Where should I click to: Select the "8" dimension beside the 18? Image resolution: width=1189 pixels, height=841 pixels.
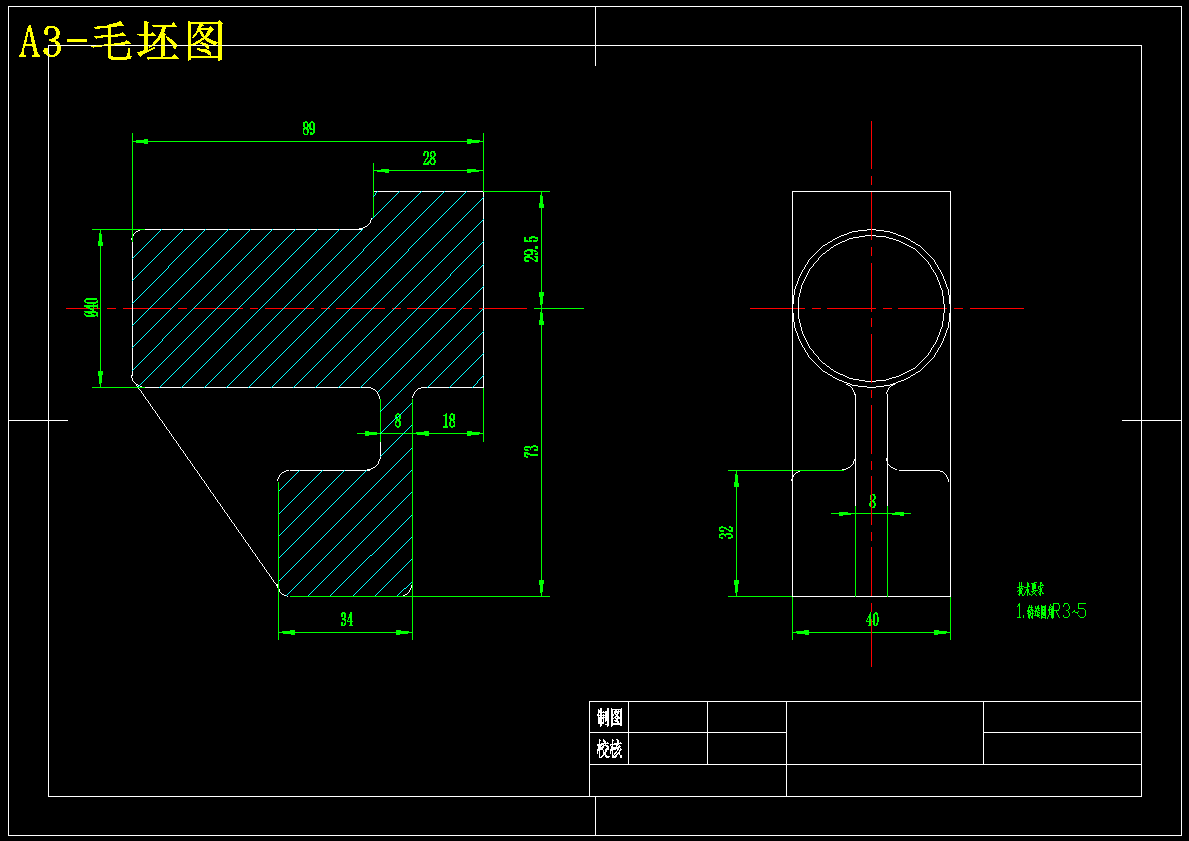398,421
